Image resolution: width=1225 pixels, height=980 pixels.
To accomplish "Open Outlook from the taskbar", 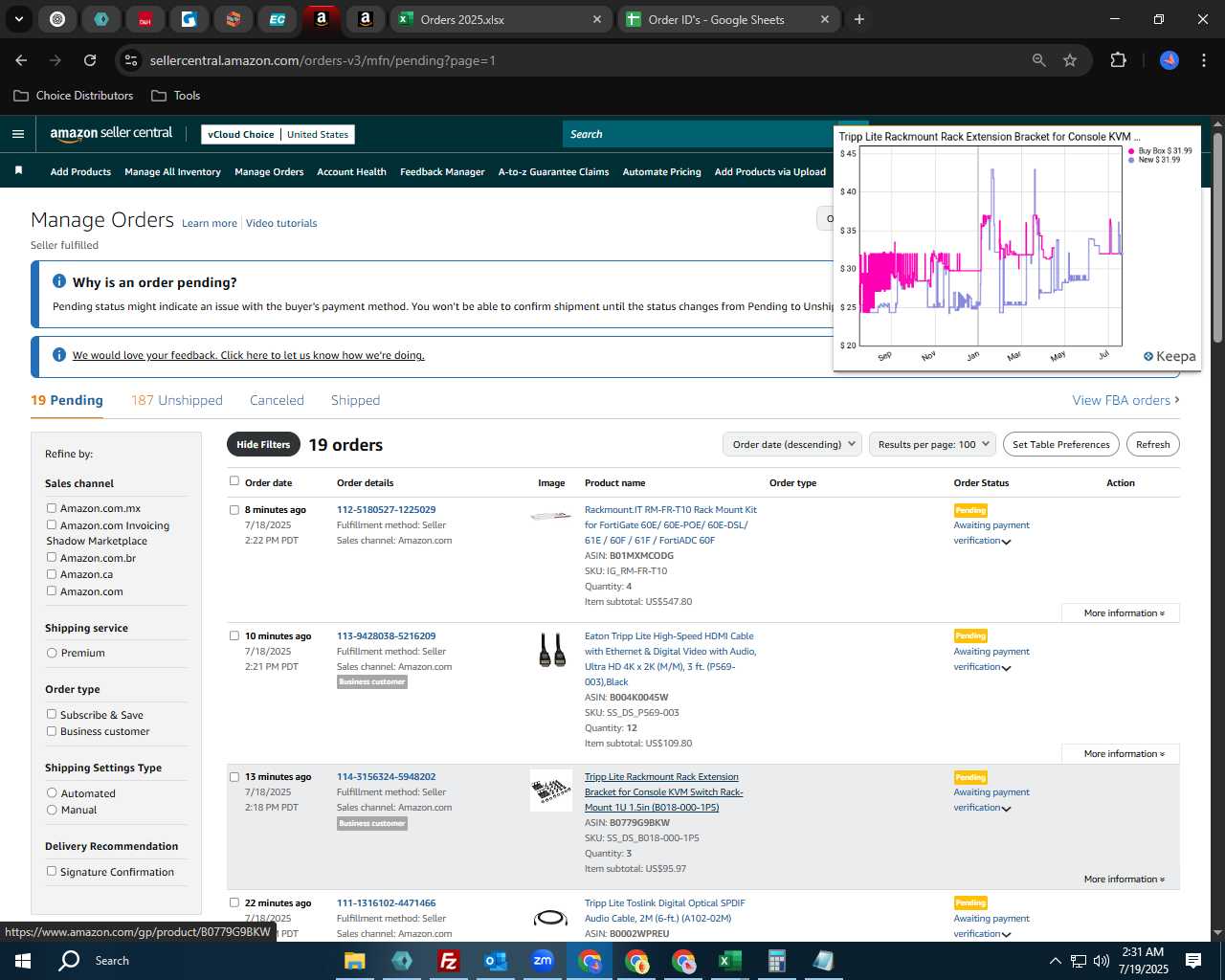I will pyautogui.click(x=495, y=961).
